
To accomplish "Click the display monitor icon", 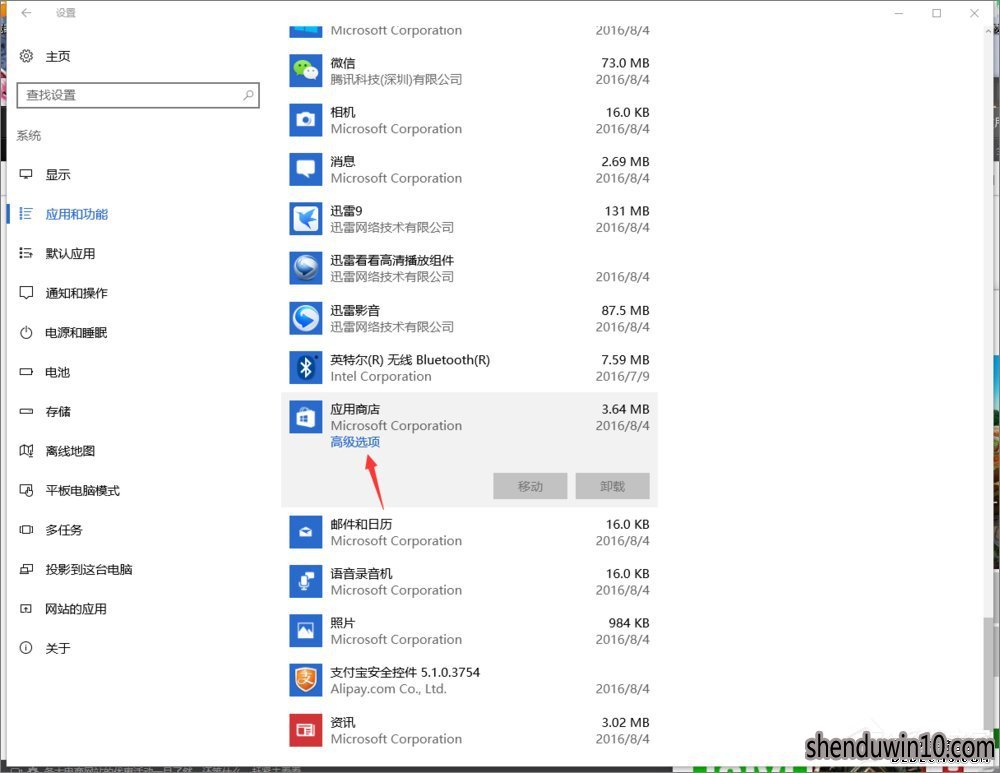I will (26, 174).
